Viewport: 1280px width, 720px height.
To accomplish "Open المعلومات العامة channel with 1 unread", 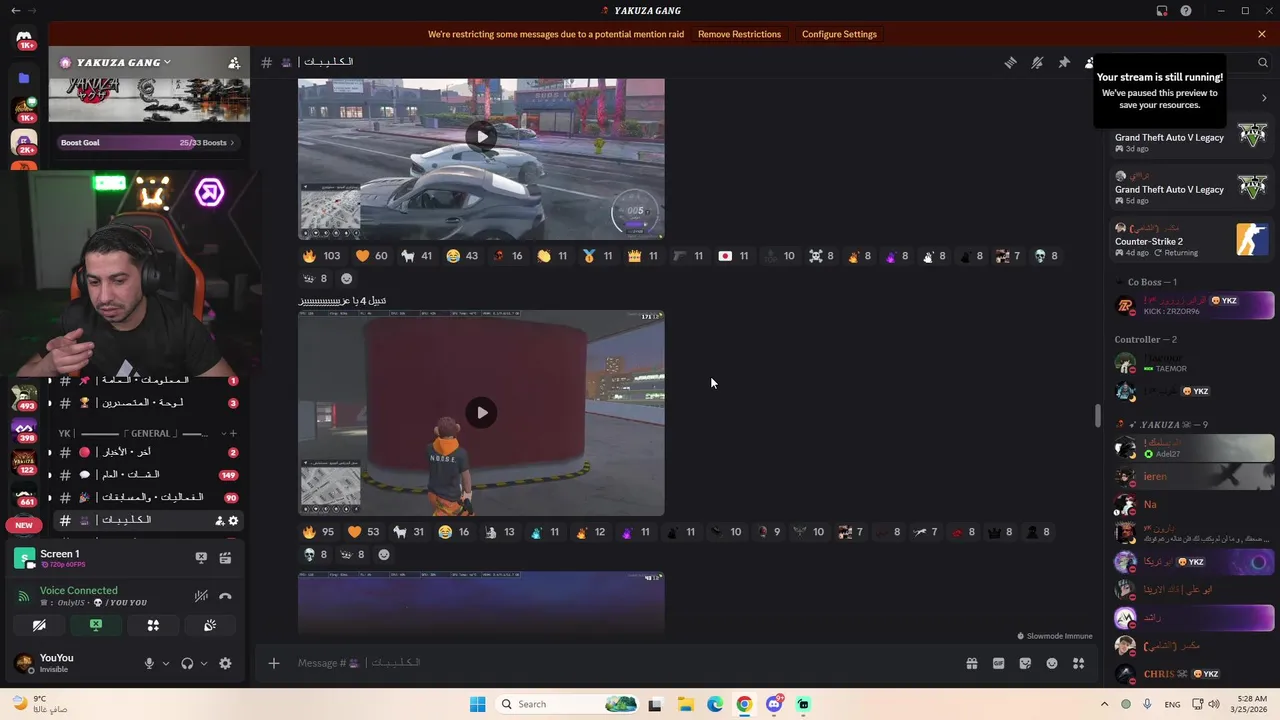I will click(148, 381).
